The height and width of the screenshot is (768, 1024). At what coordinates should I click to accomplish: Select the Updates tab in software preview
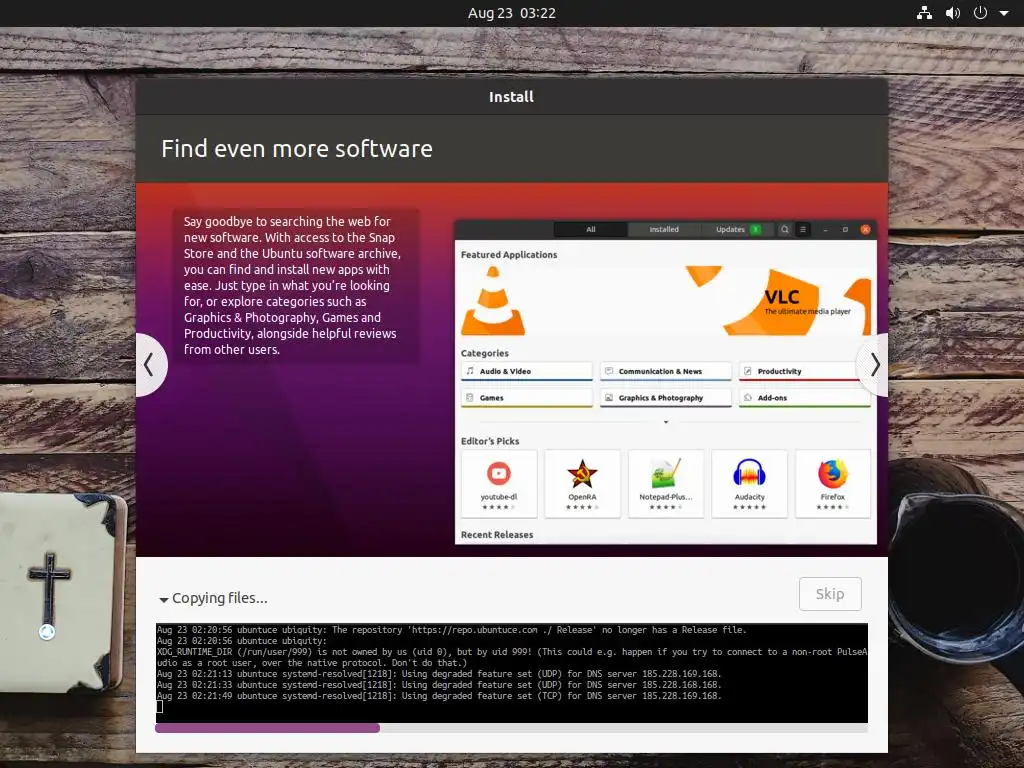tap(737, 229)
